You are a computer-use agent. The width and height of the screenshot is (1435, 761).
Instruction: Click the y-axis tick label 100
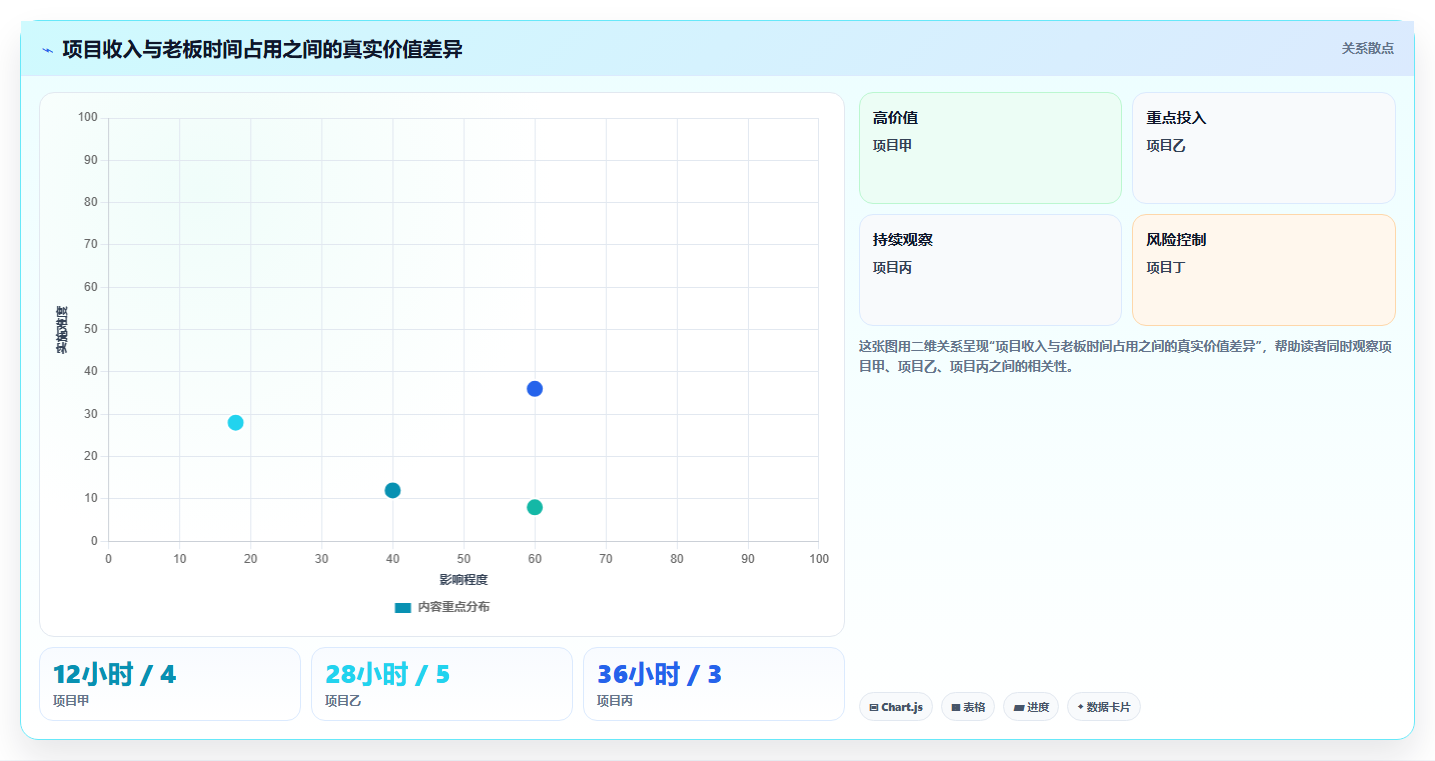[87, 118]
